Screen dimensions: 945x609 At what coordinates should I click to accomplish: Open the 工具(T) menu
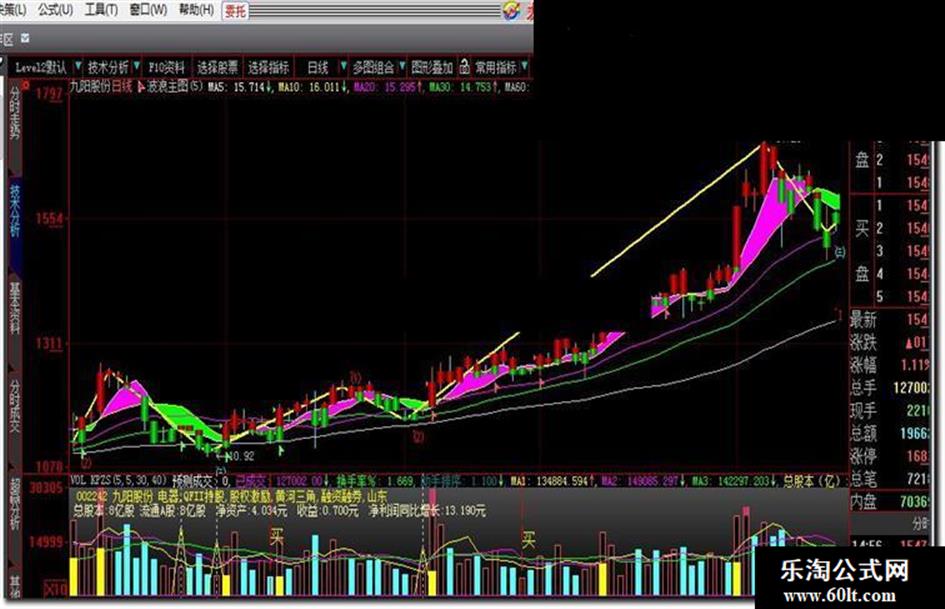(x=101, y=10)
